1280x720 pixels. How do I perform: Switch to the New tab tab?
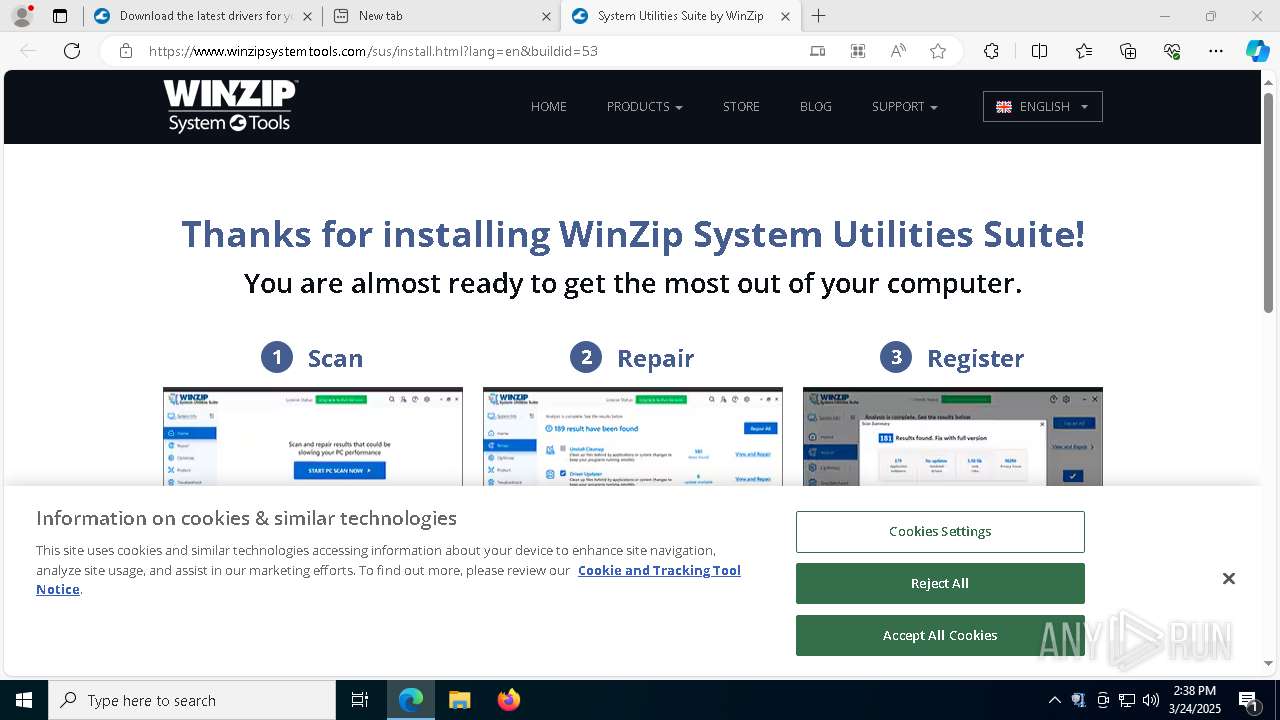tap(442, 16)
